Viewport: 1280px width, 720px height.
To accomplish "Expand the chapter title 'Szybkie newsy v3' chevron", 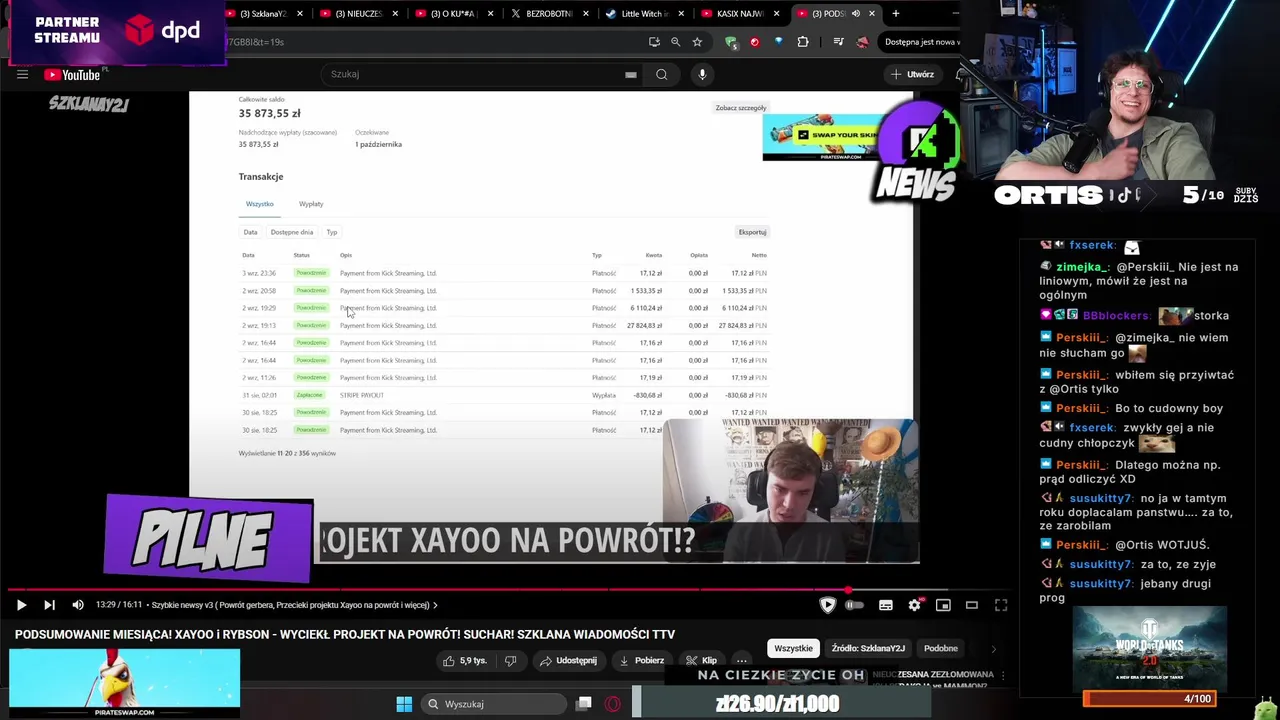I will click(435, 605).
